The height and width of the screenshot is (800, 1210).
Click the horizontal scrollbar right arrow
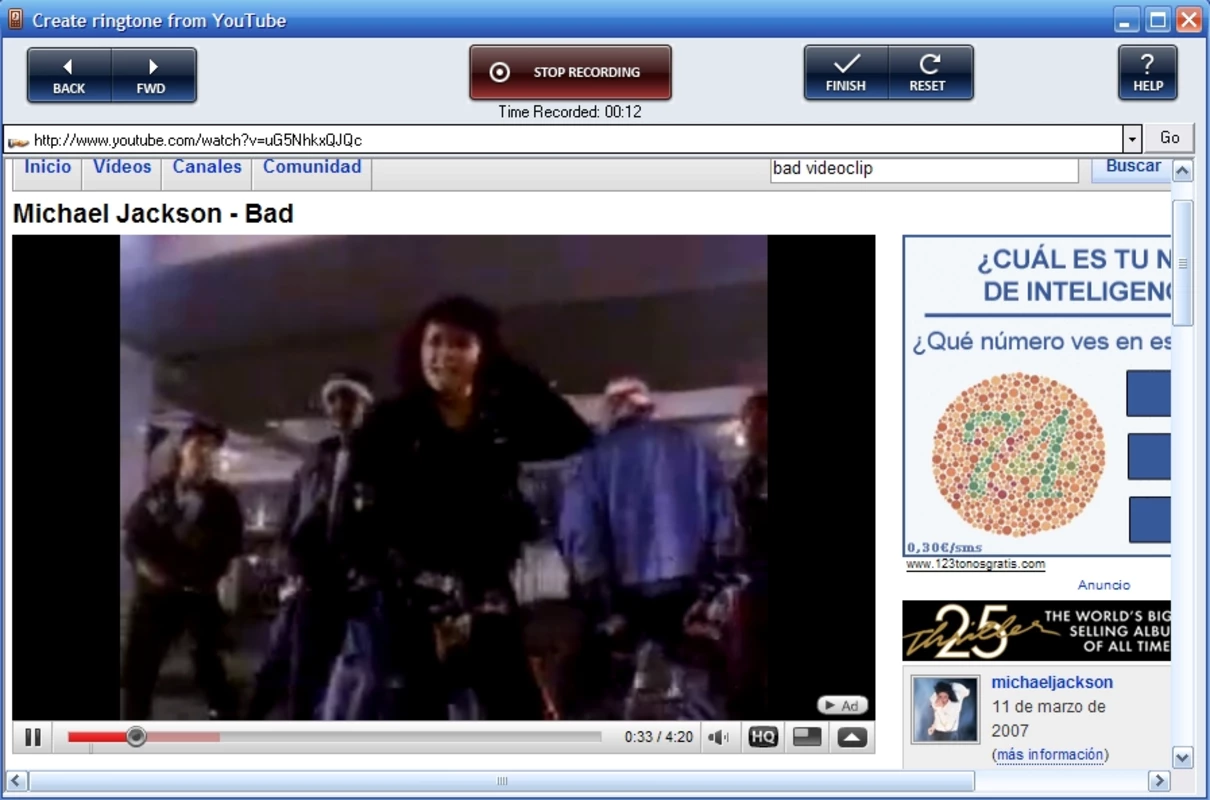[x=1159, y=780]
